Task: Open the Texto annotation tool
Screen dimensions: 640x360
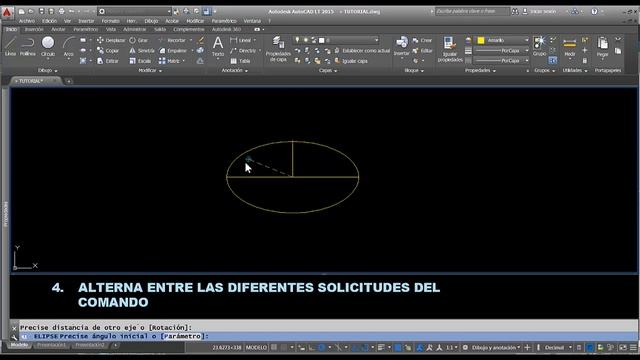Action: click(218, 46)
